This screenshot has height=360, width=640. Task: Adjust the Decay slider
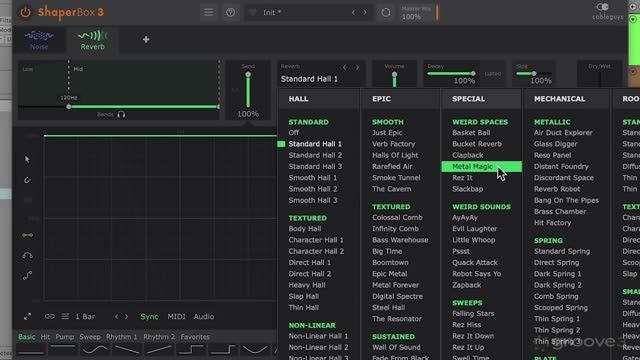point(451,73)
